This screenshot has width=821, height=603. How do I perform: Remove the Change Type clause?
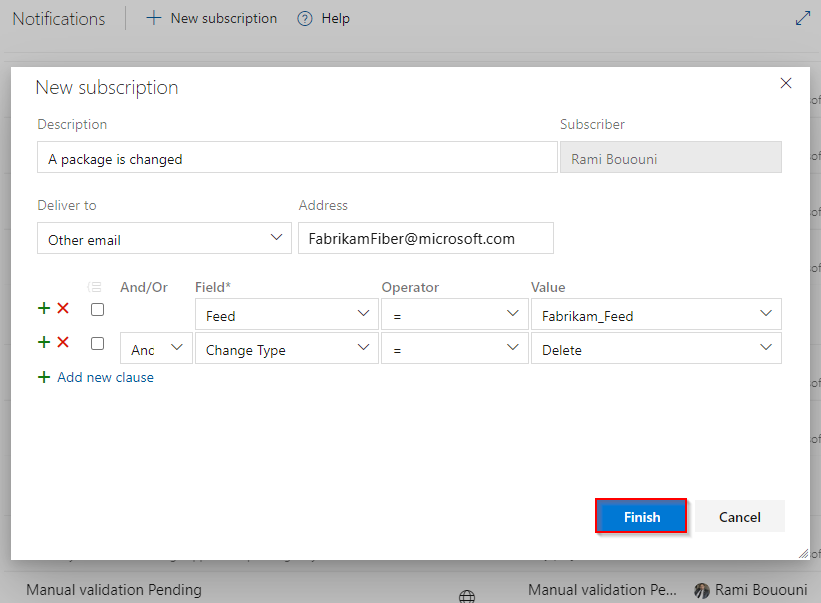(61, 343)
